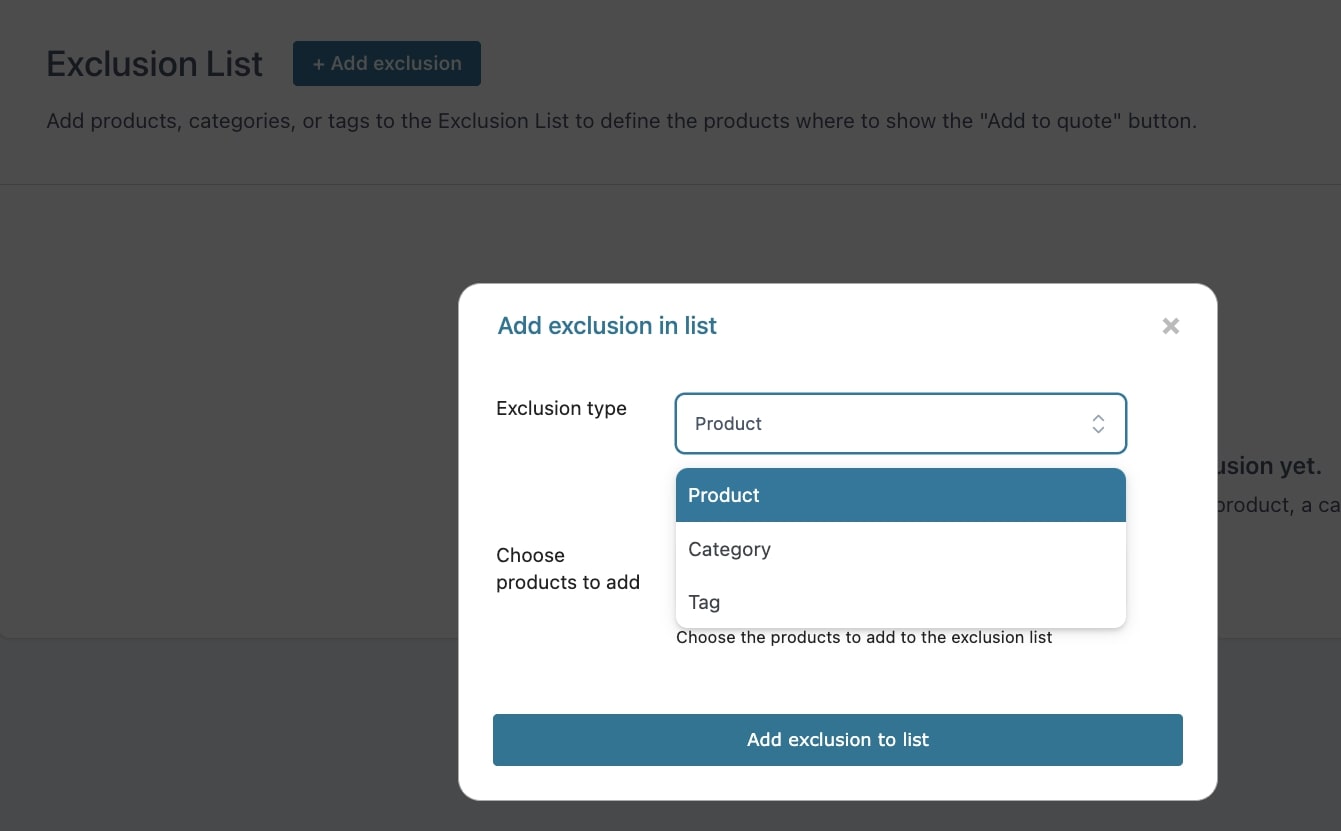
Task: Click the up-down chevron in Exclusion type
Action: click(1097, 424)
